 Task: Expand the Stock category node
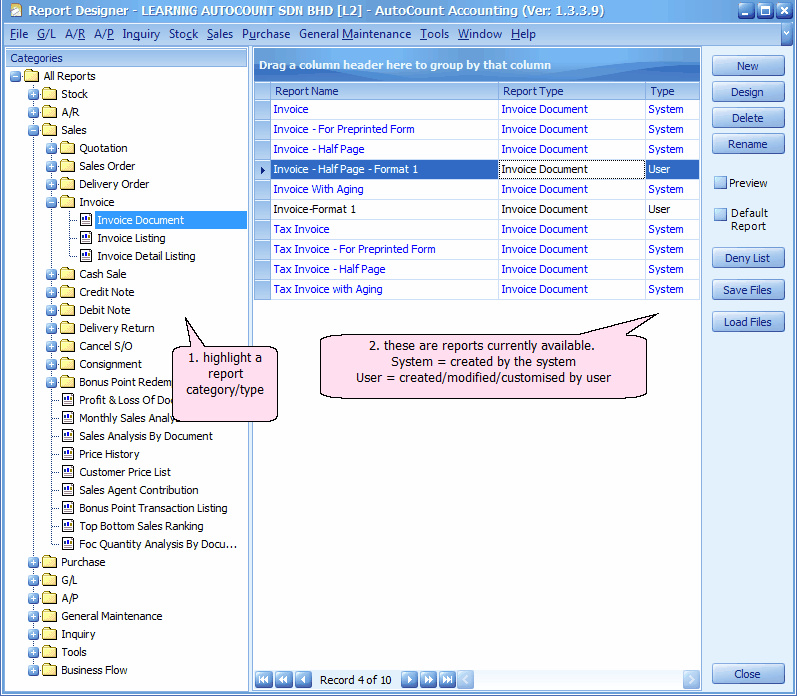(x=34, y=94)
